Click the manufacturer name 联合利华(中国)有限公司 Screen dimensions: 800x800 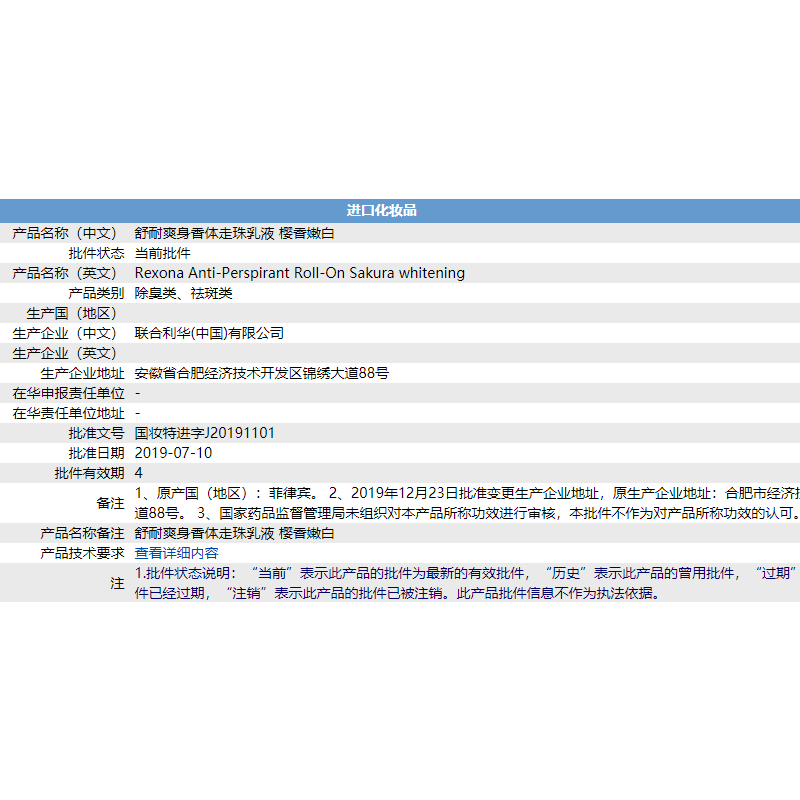[209, 333]
